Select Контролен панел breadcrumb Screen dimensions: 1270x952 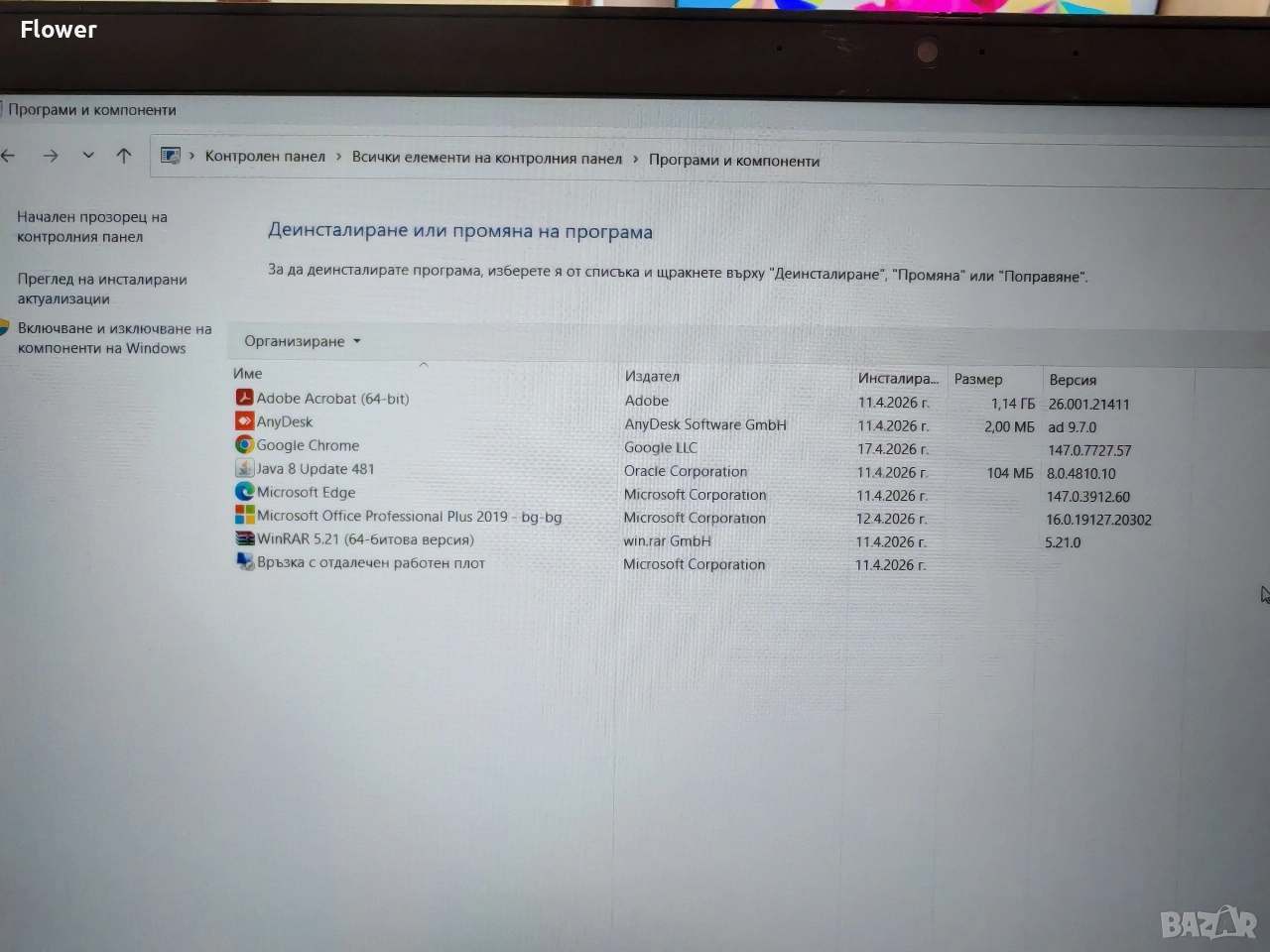[265, 157]
